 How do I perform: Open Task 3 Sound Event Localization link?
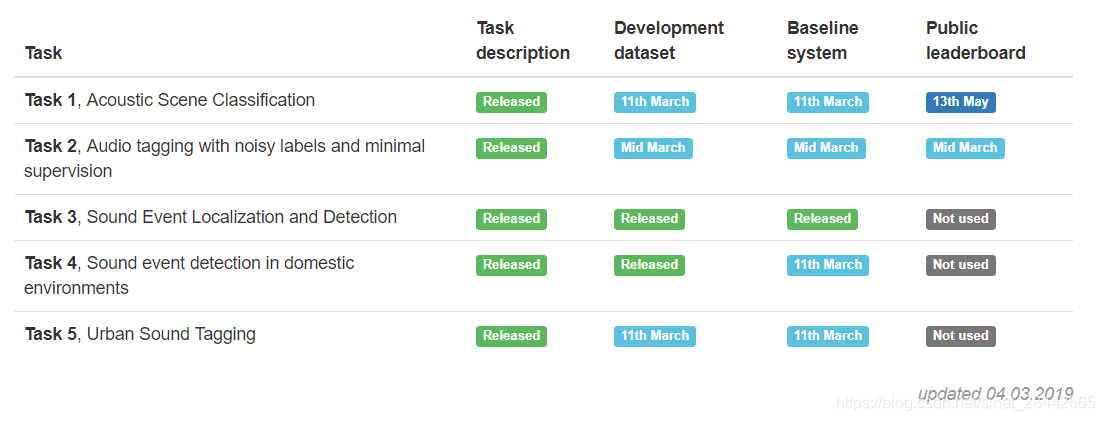[210, 217]
